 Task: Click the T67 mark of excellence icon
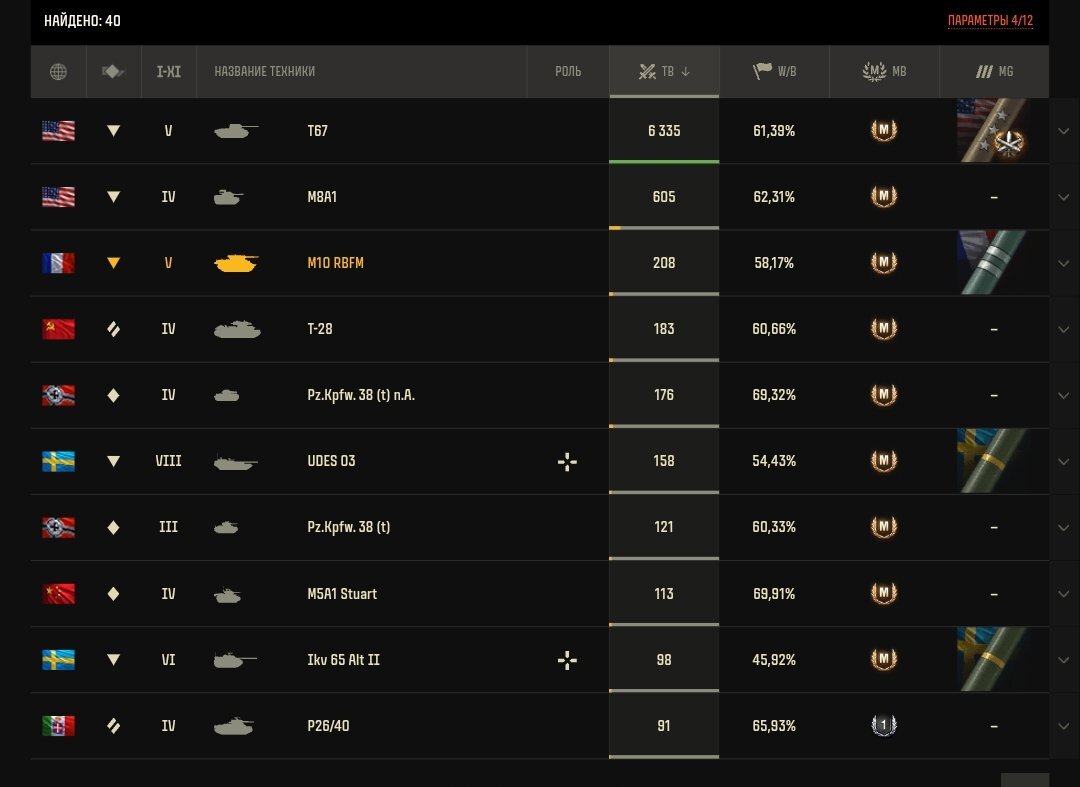pyautogui.click(x=993, y=131)
